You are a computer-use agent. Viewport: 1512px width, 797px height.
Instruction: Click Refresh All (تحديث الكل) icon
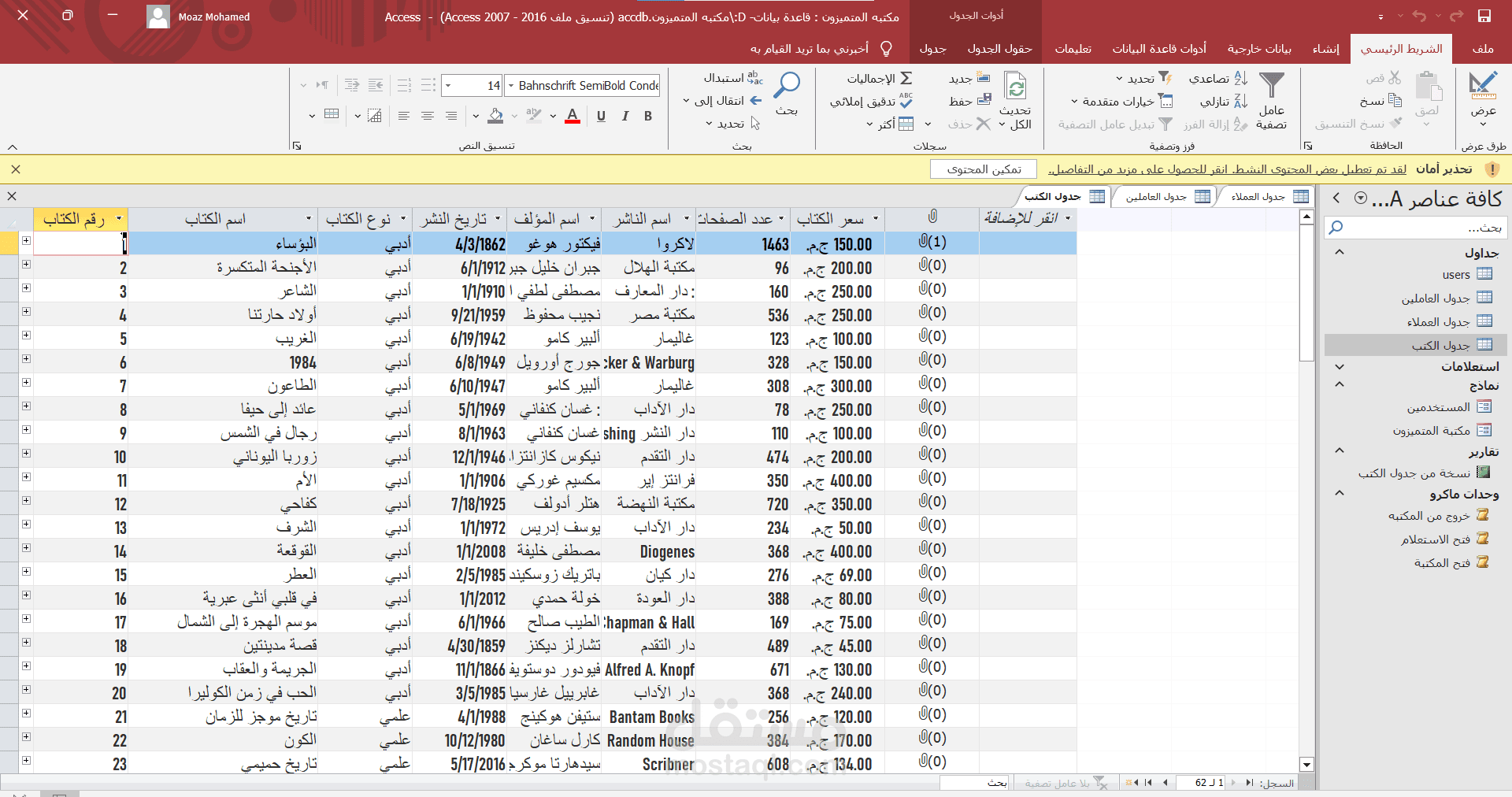pyautogui.click(x=1016, y=87)
